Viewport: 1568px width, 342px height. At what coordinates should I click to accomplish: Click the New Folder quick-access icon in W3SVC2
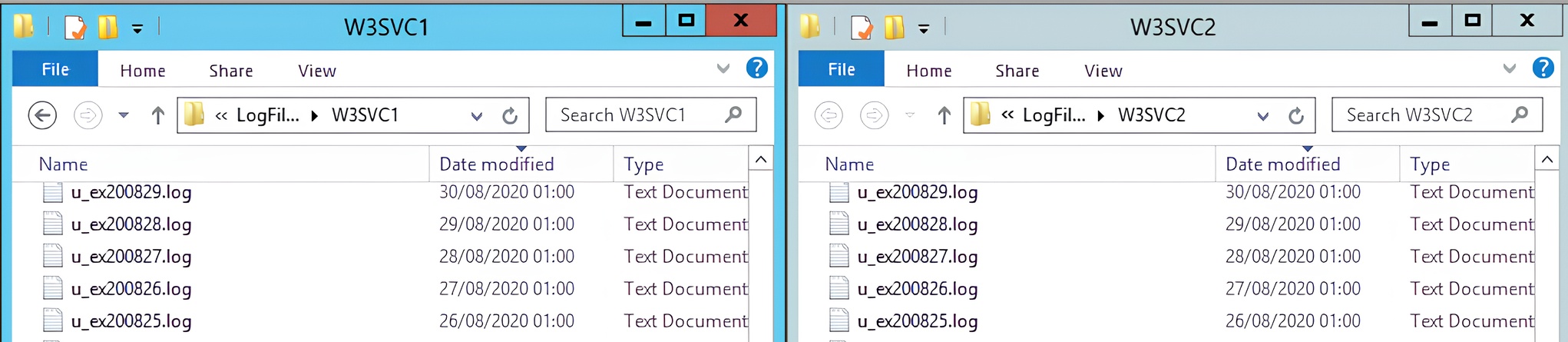895,28
